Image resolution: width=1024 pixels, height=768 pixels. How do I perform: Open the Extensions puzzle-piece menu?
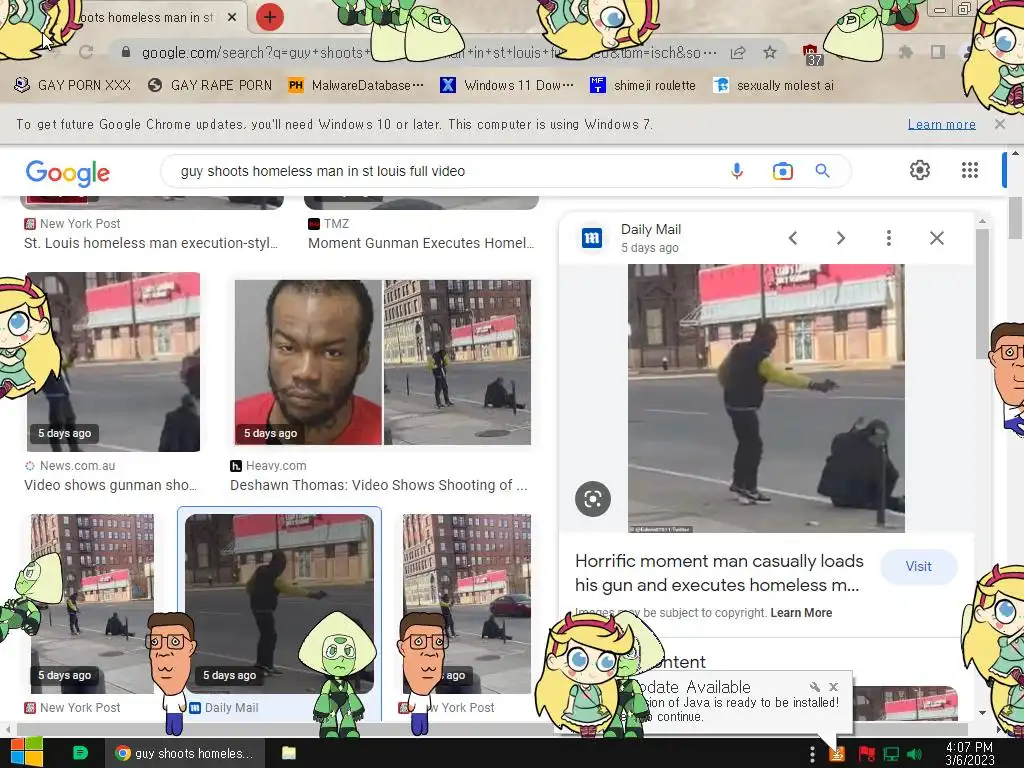coord(906,52)
